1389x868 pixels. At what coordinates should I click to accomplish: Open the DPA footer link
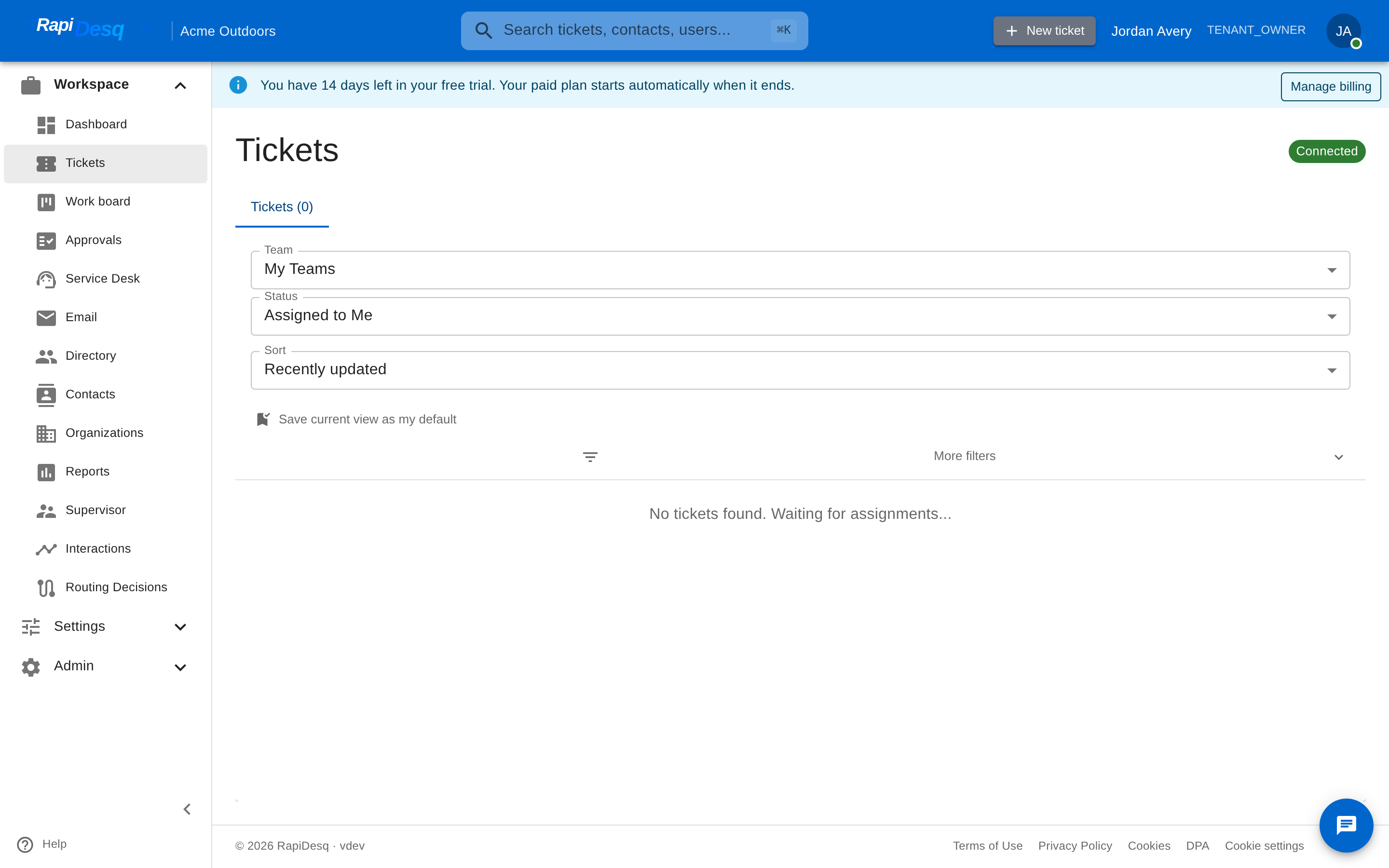click(x=1198, y=846)
